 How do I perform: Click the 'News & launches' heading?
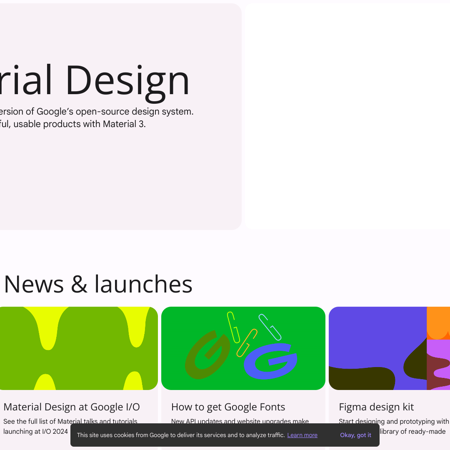point(98,284)
